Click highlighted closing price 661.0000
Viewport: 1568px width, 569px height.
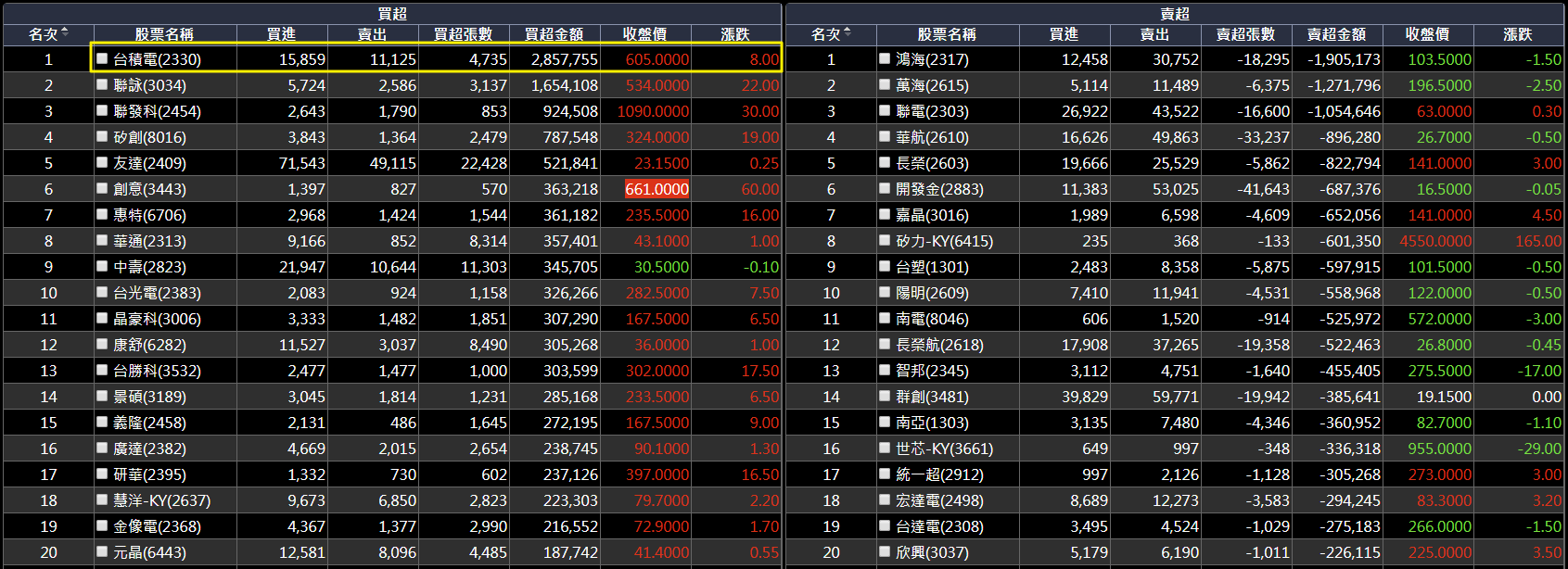657,189
